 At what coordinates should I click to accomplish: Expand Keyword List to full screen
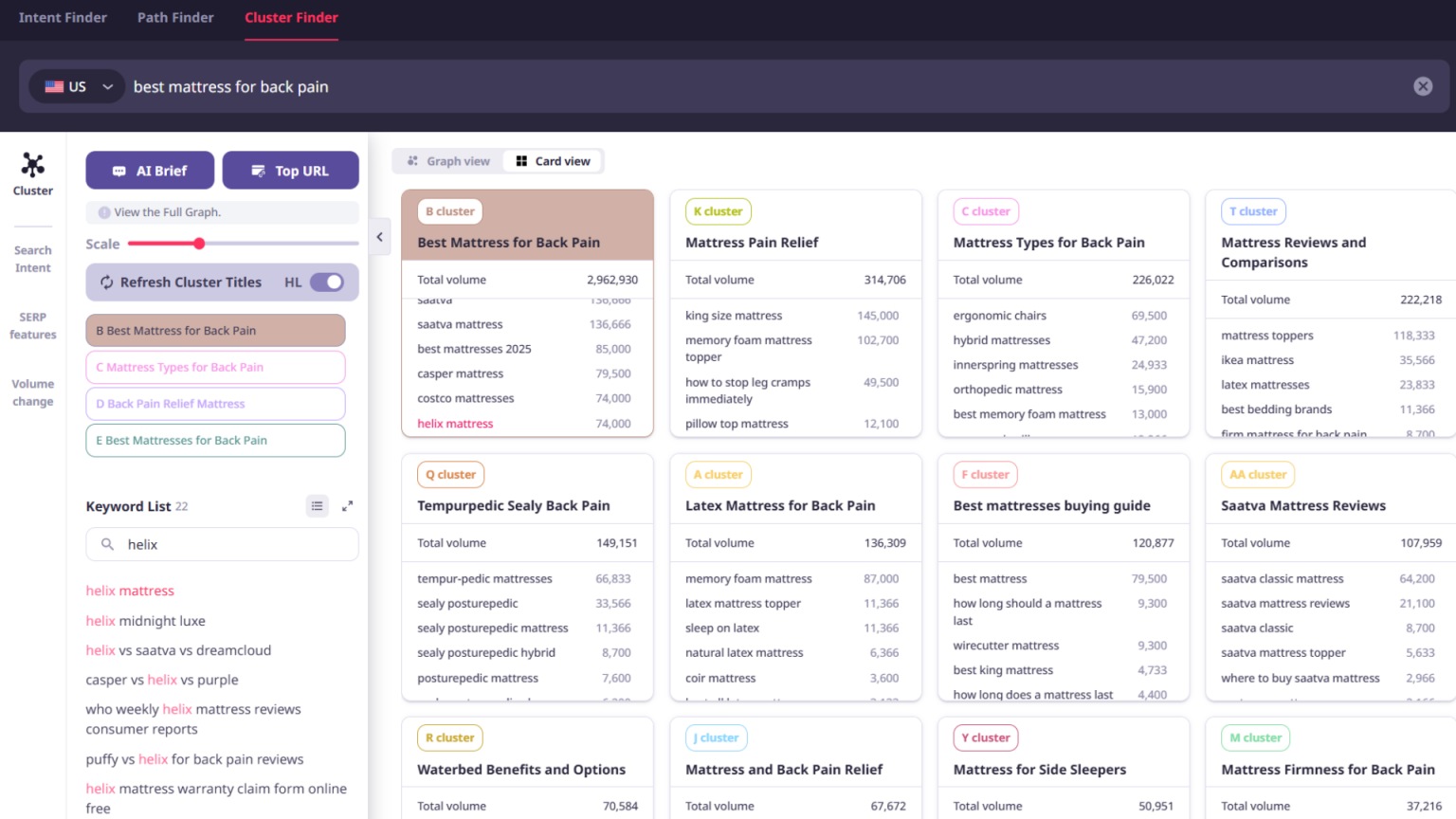pyautogui.click(x=347, y=505)
